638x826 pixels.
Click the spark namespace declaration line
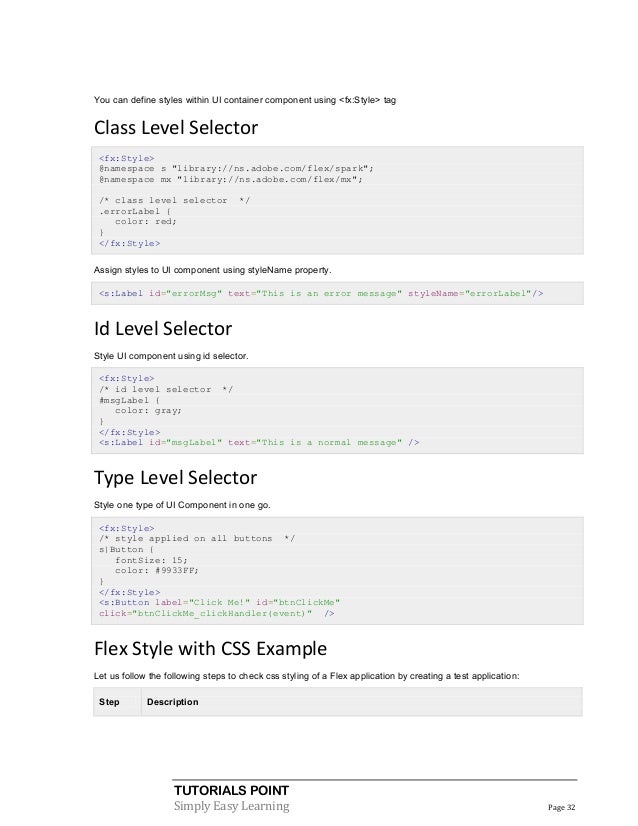(236, 169)
